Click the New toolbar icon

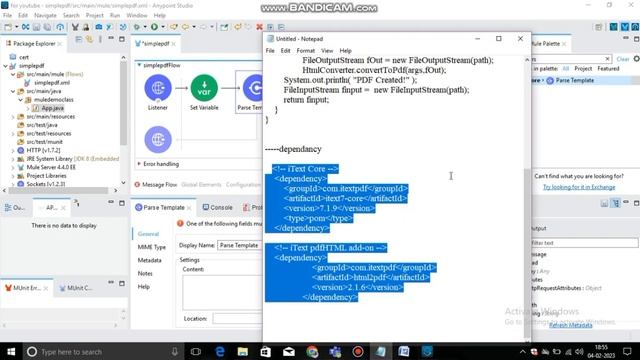pyautogui.click(x=8, y=27)
